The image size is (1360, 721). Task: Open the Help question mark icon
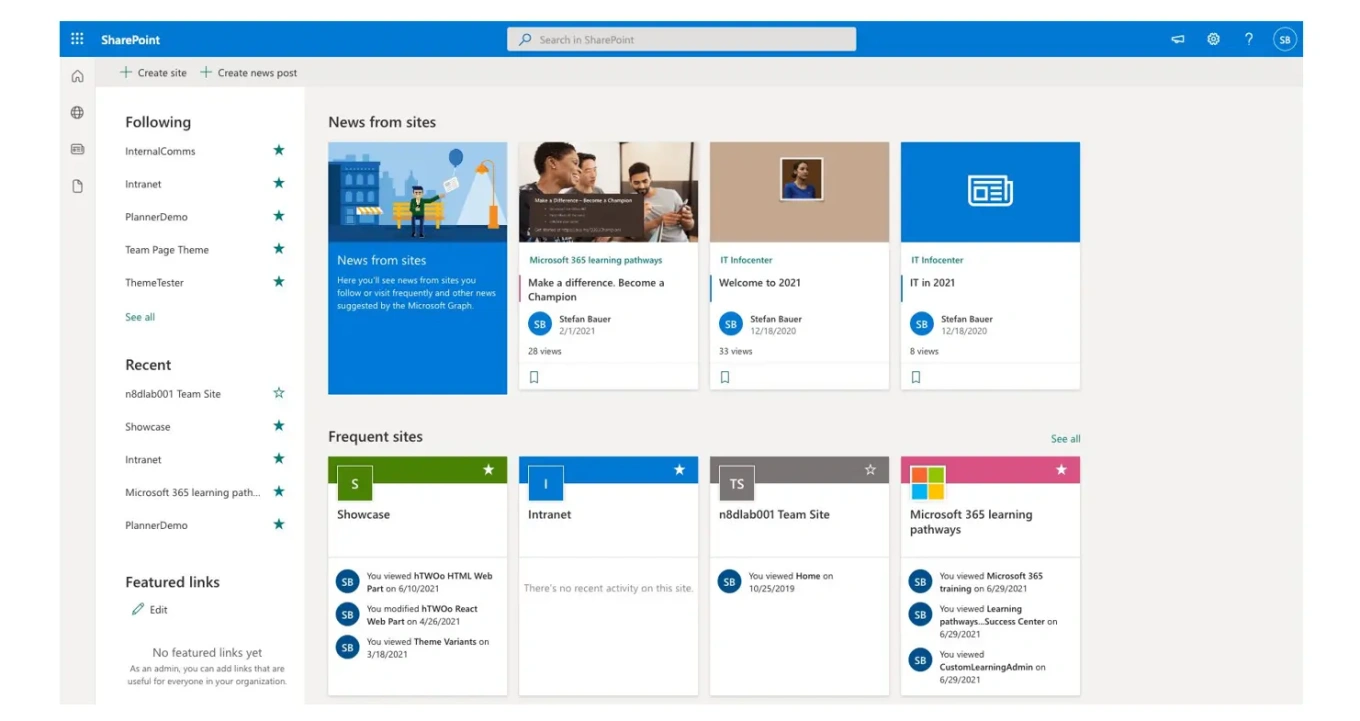[1249, 38]
